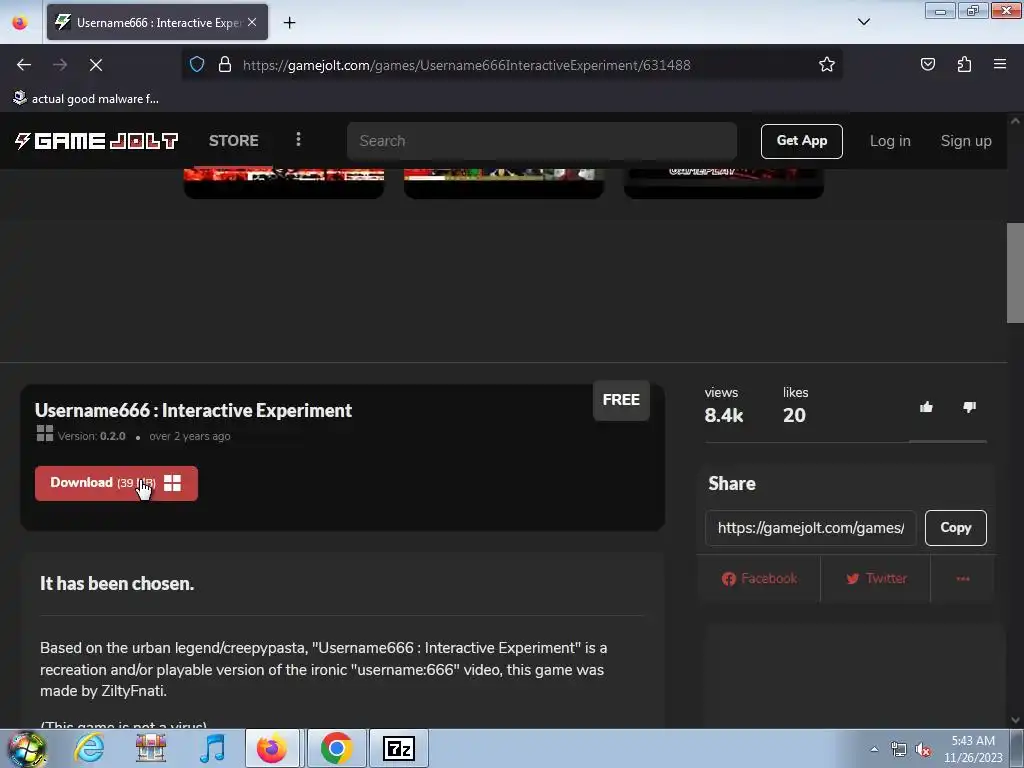Click the address bar URL

[466, 65]
